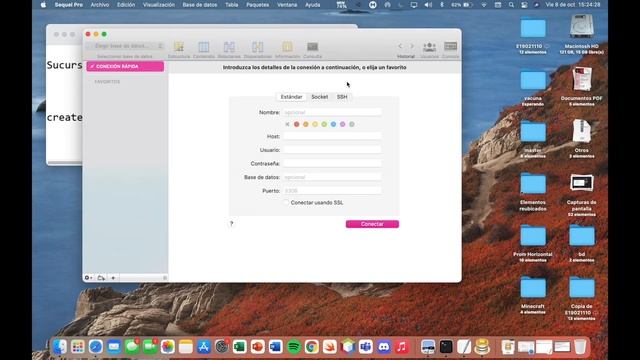Open the volume control in menu bar
This screenshot has height=360, width=640.
tap(428, 5)
